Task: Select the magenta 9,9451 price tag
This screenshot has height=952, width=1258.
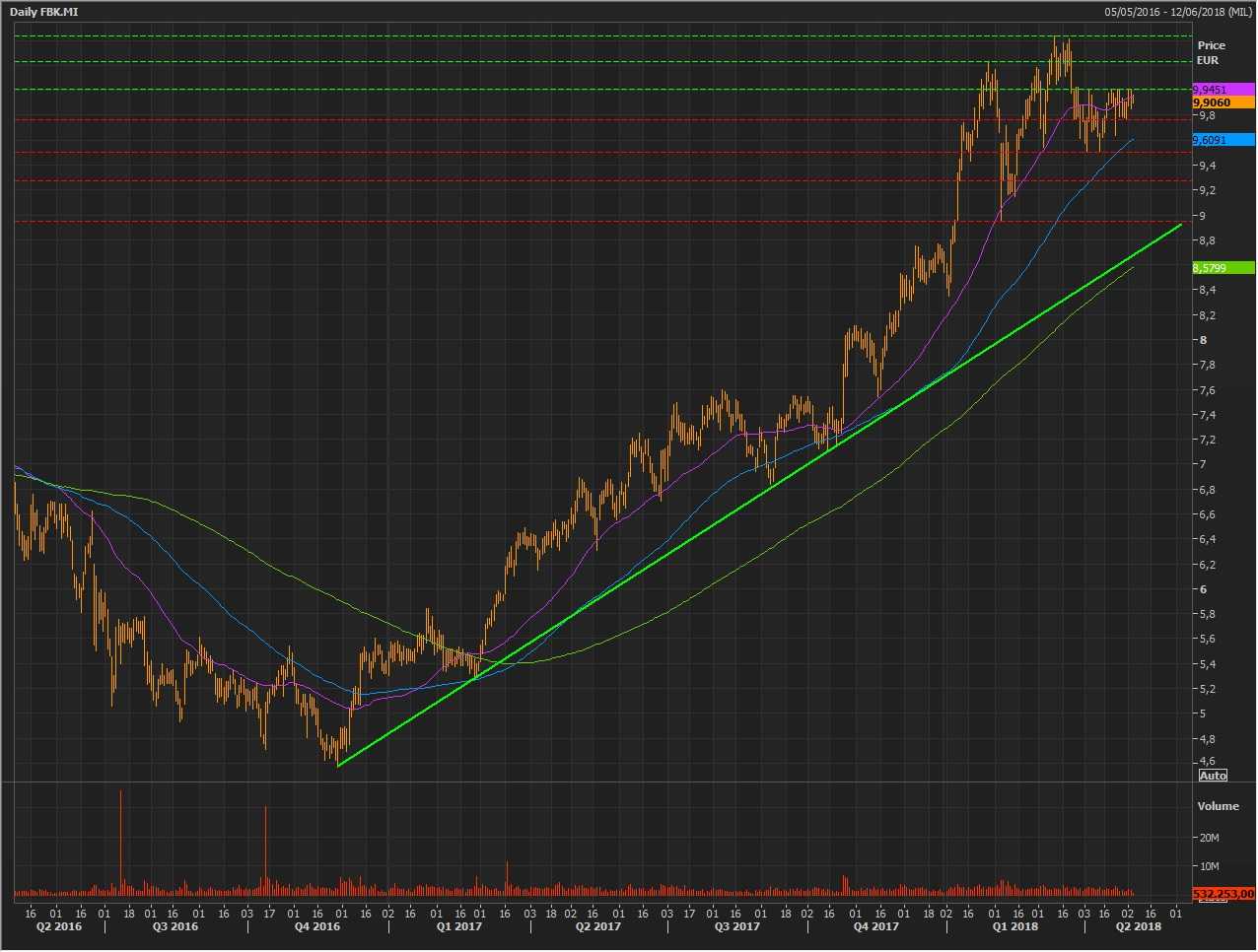Action: pos(1223,90)
